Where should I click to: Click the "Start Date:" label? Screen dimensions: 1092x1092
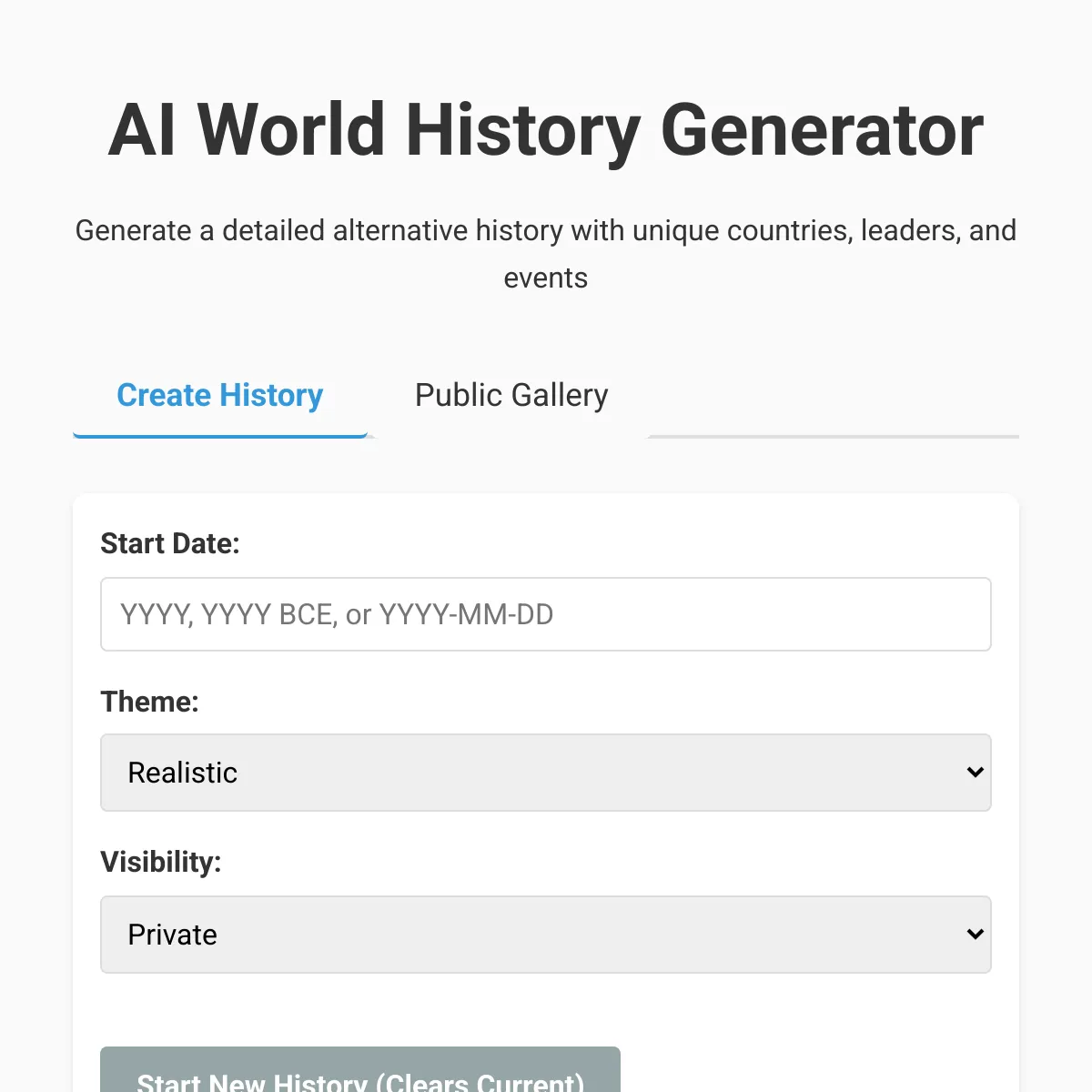(x=170, y=543)
